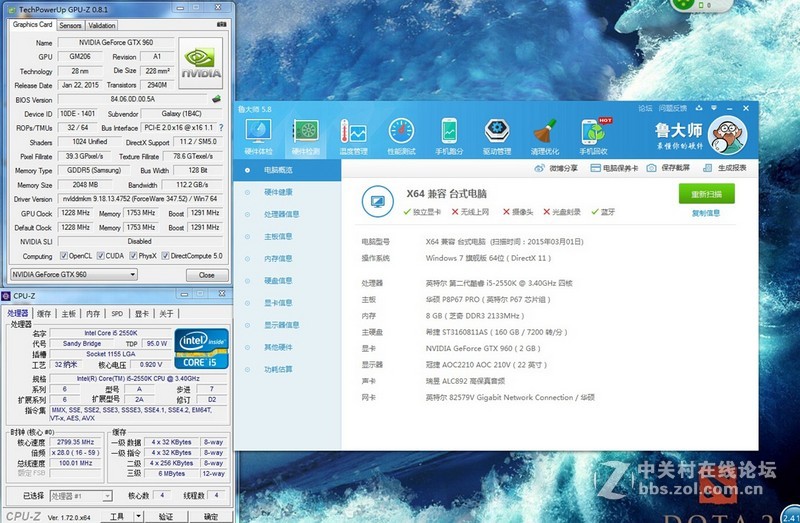Click the 生成报表 generate report icon
The width and height of the screenshot is (800, 523).
pos(707,168)
